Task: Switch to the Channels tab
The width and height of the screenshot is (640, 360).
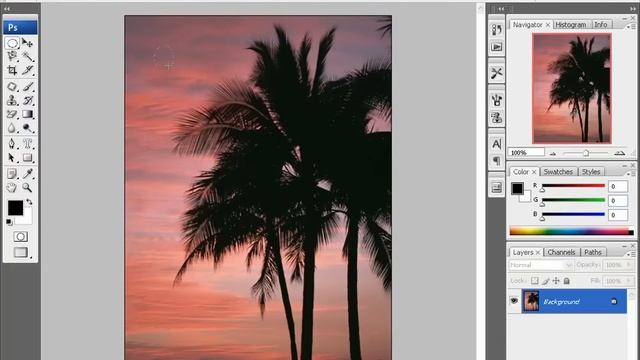Action: coord(561,252)
